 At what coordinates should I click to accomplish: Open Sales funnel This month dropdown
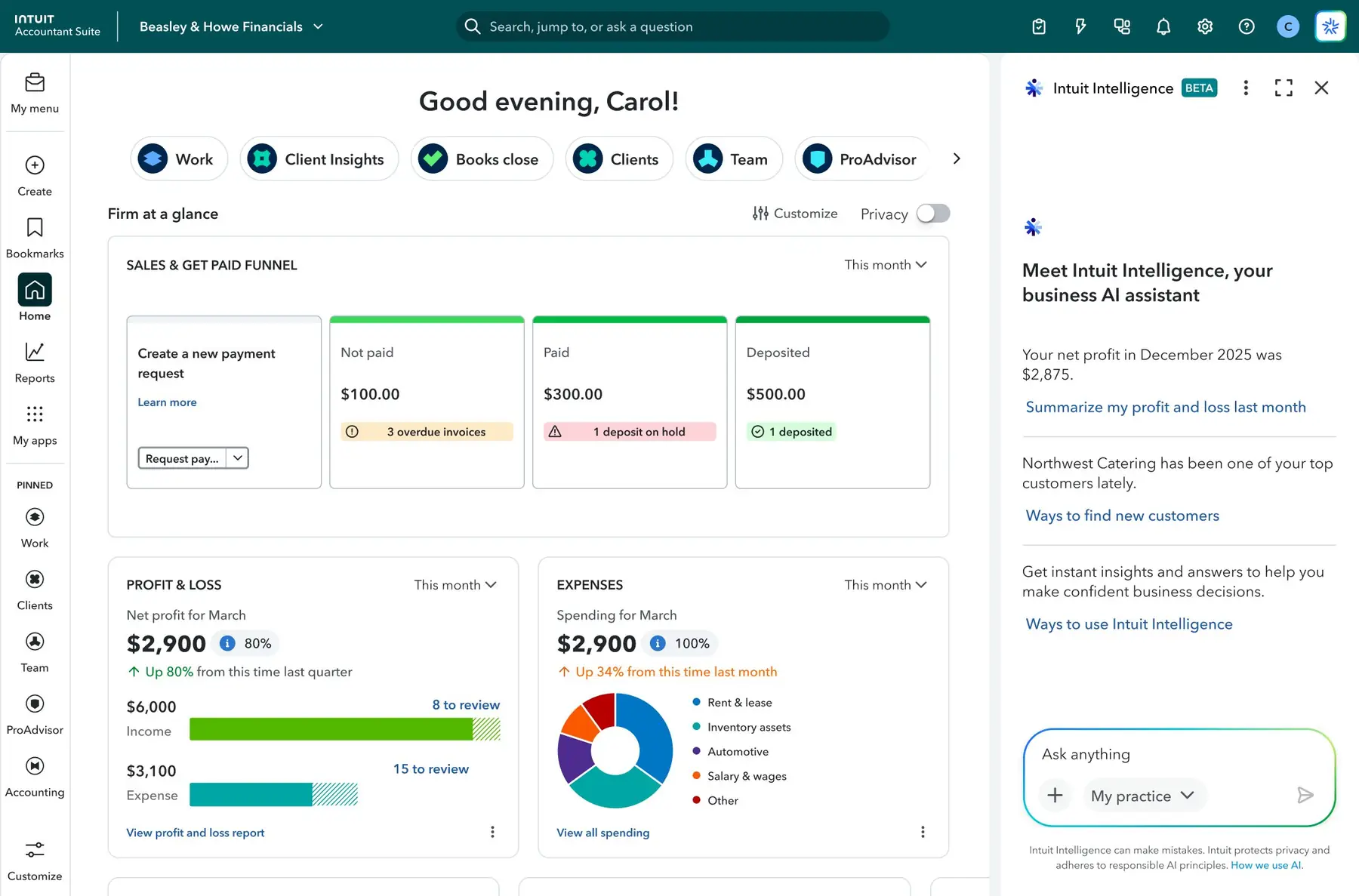tap(886, 265)
